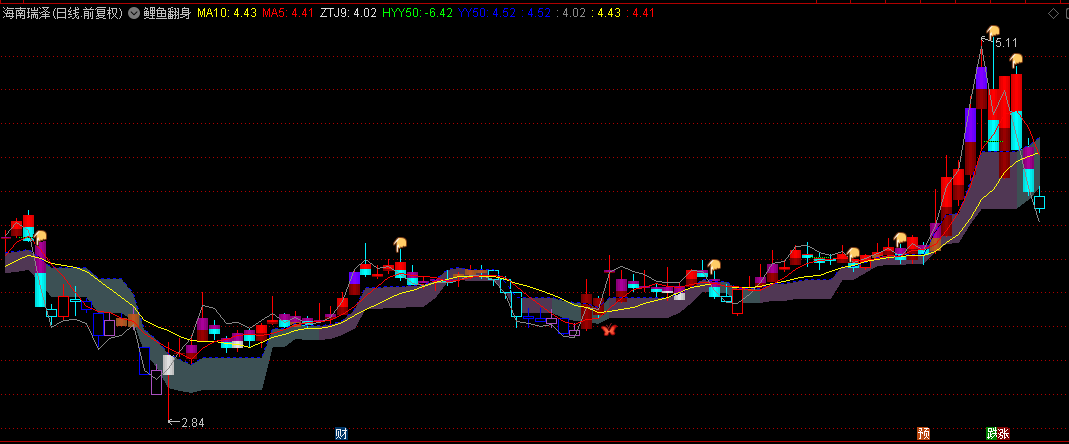Image resolution: width=1069 pixels, height=444 pixels.
Task: Click the hand signal icon nearest right of the butterfly icon
Action: 714,265
